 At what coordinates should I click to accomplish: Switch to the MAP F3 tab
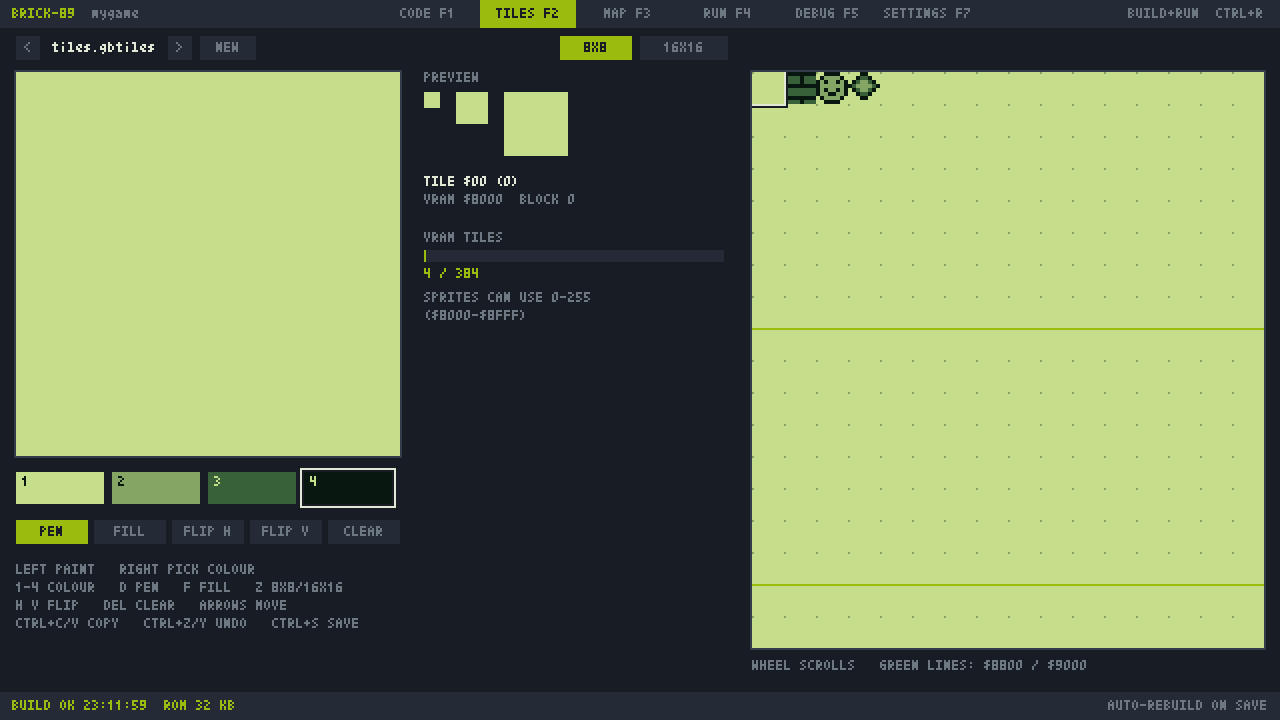[627, 13]
